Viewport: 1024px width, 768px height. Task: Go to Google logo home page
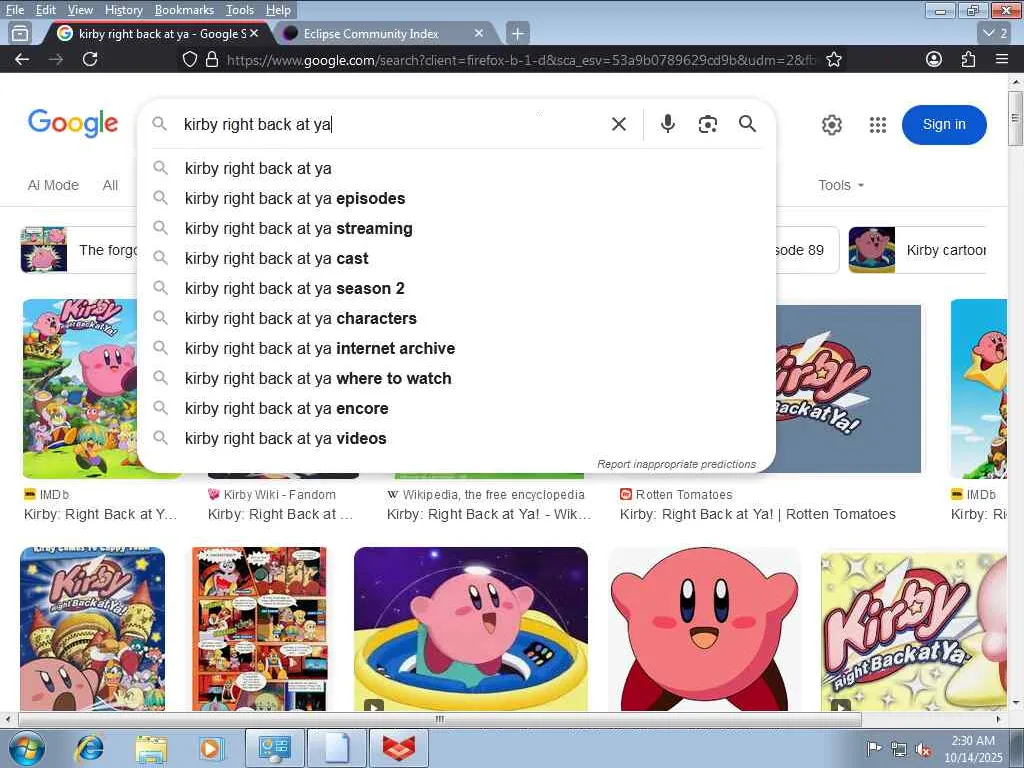(x=72, y=123)
